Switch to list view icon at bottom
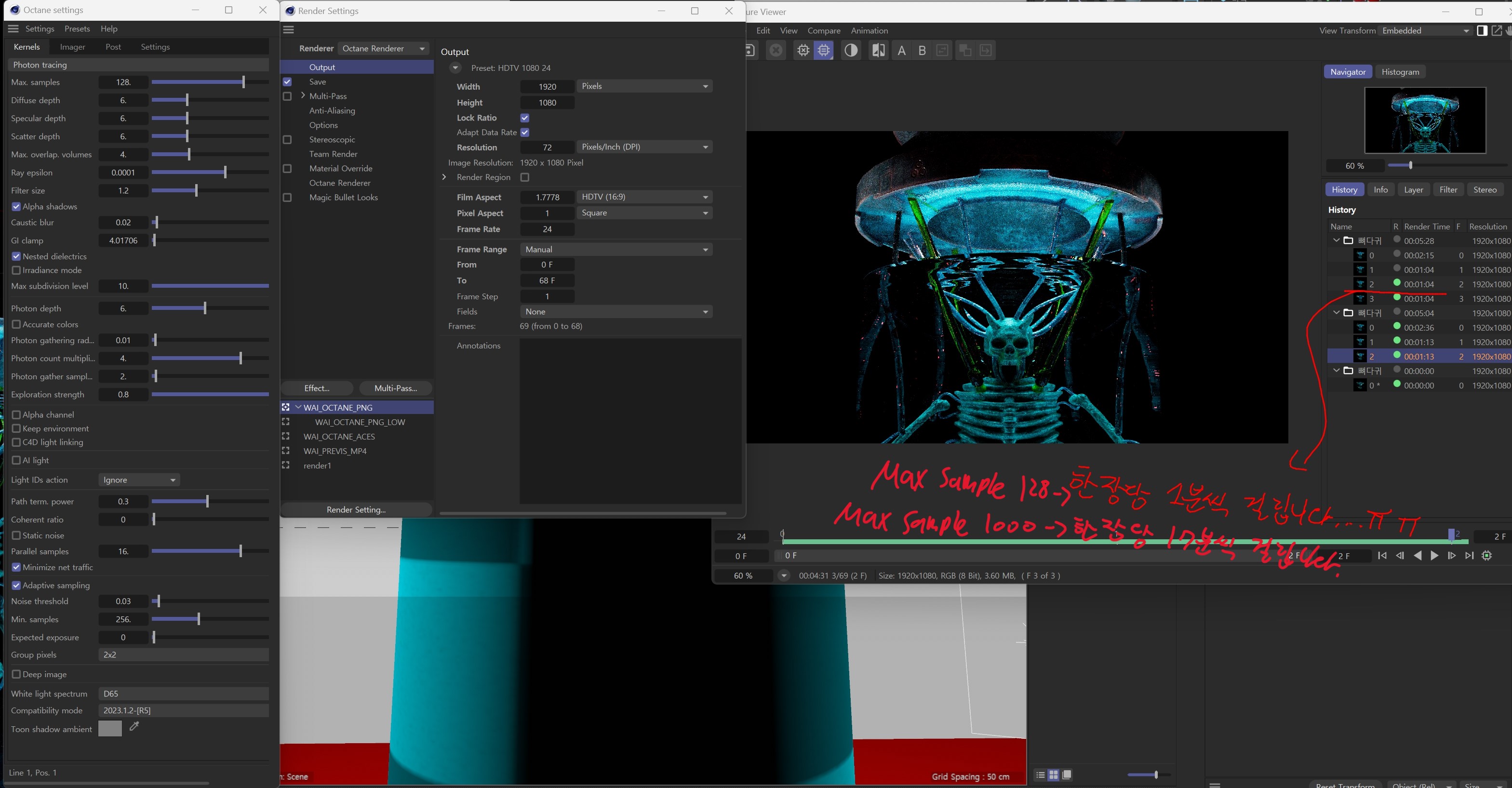 coord(1040,775)
